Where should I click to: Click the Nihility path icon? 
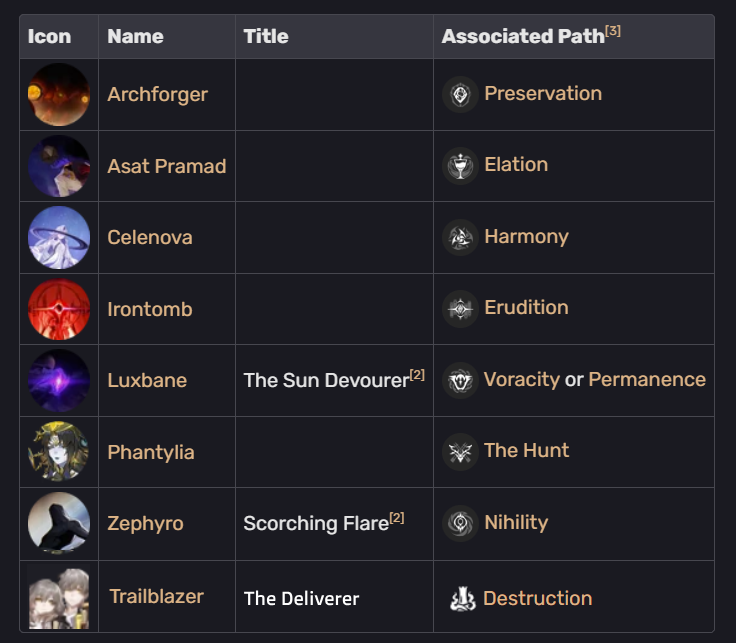[x=460, y=523]
